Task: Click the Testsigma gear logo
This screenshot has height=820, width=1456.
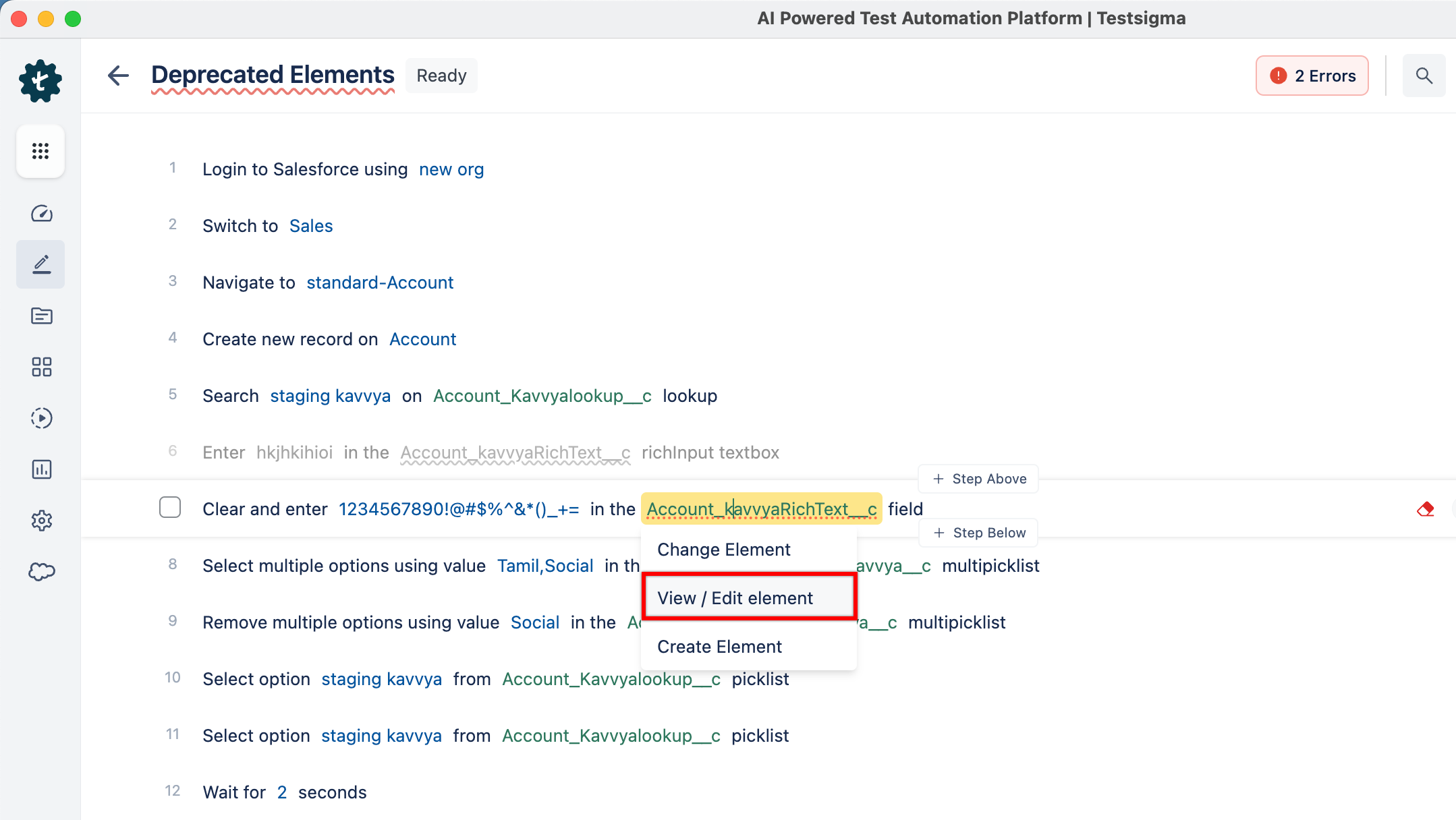Action: tap(40, 81)
